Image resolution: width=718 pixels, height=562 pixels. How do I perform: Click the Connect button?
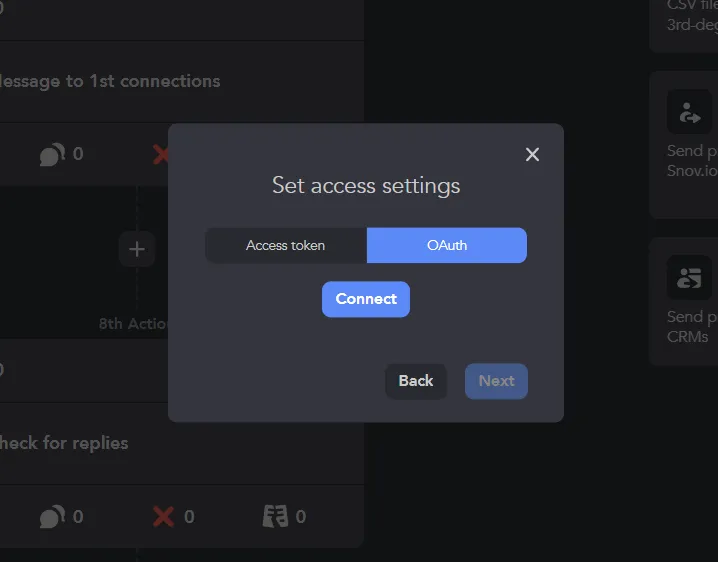366,299
